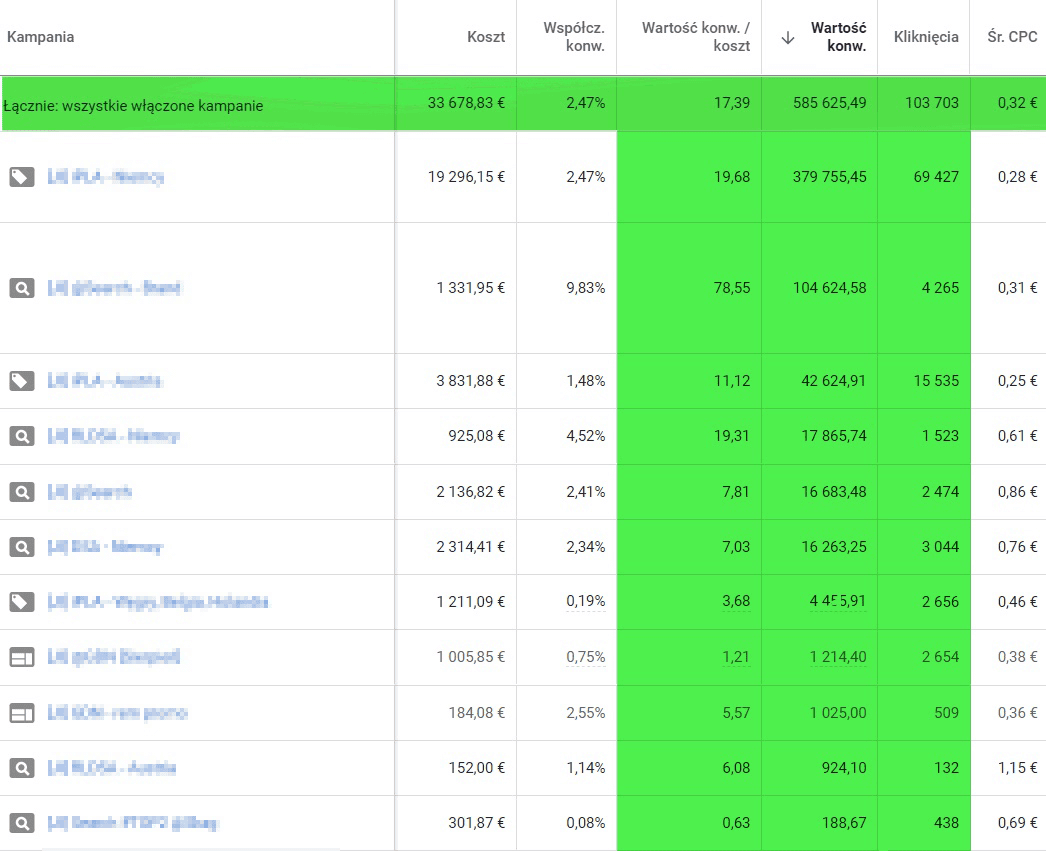This screenshot has width=1046, height=851.
Task: Click the total cost value 33 678,83 €
Action: point(466,103)
